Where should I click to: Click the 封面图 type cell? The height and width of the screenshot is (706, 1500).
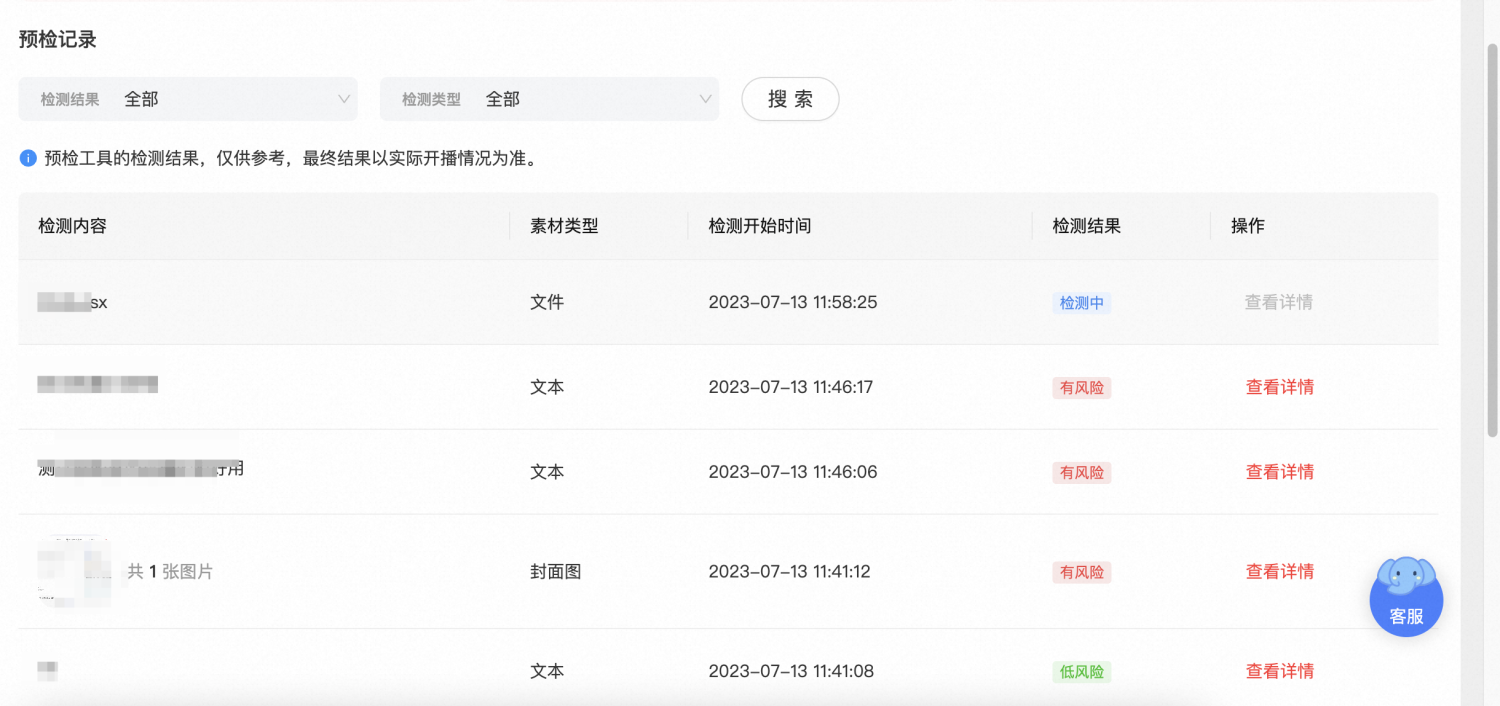coord(556,572)
